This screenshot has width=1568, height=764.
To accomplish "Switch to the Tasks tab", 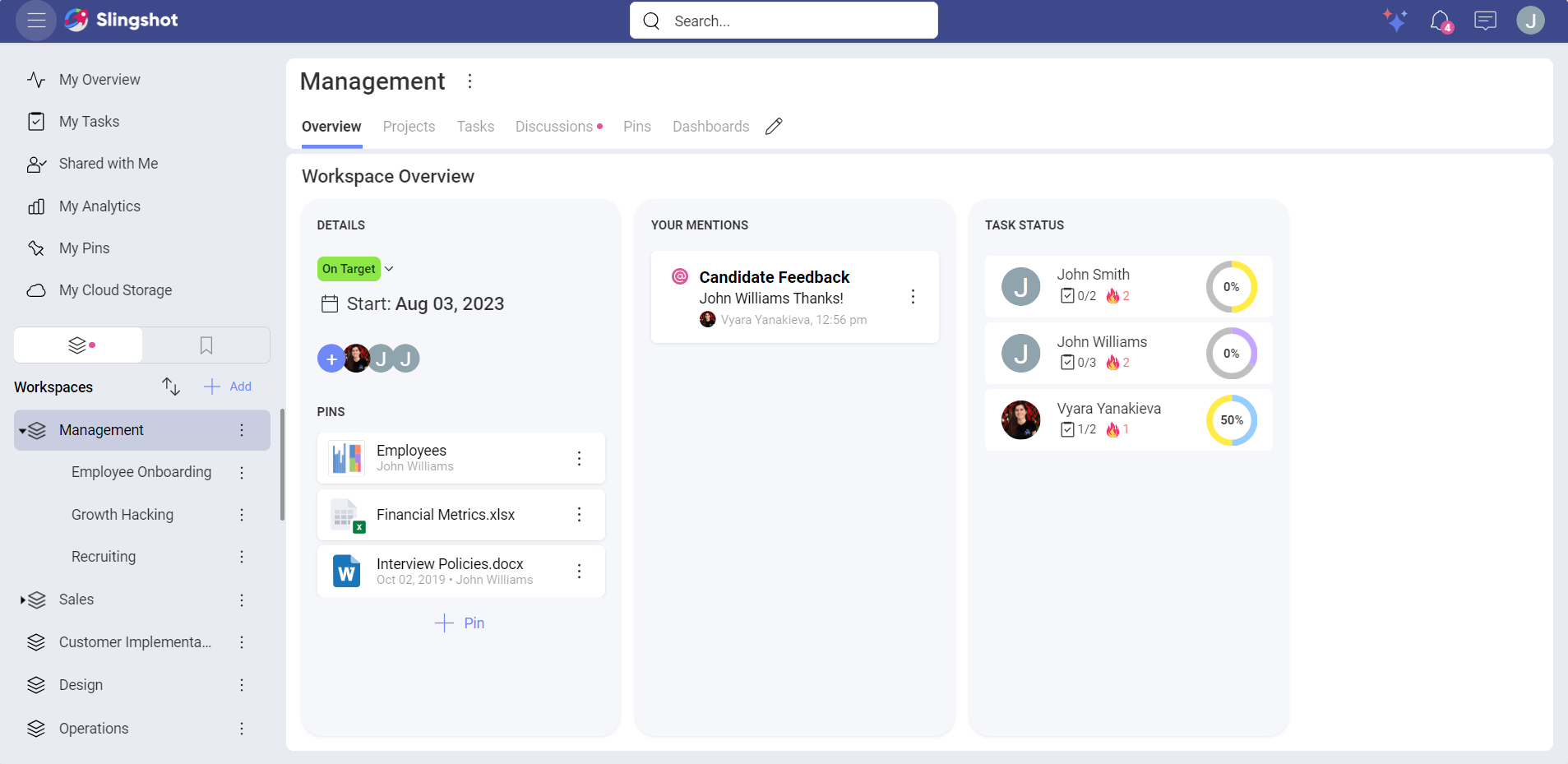I will [475, 127].
